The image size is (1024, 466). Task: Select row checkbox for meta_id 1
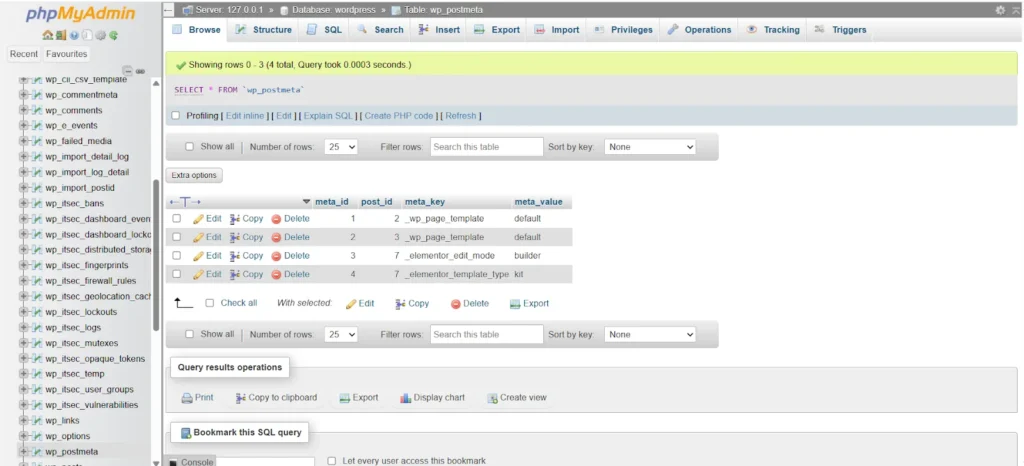tap(176, 219)
